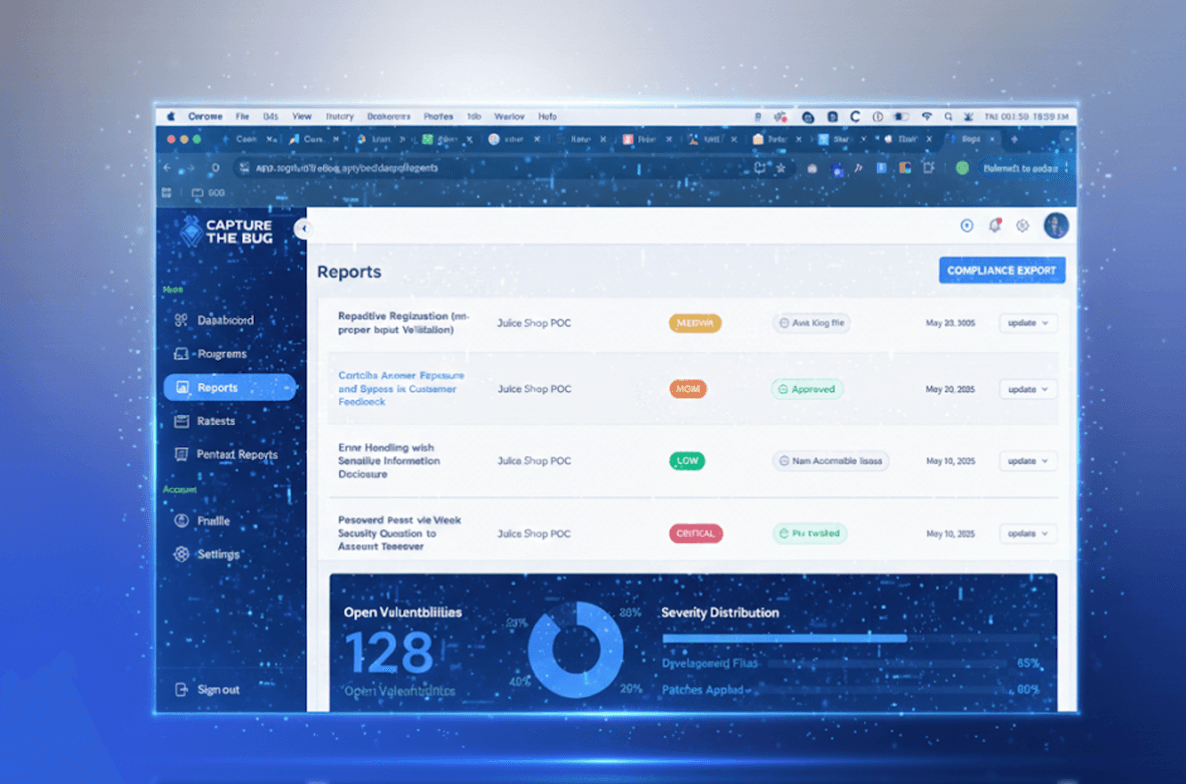Click the red CRITICAL severity badge
The width and height of the screenshot is (1186, 784).
(x=695, y=534)
